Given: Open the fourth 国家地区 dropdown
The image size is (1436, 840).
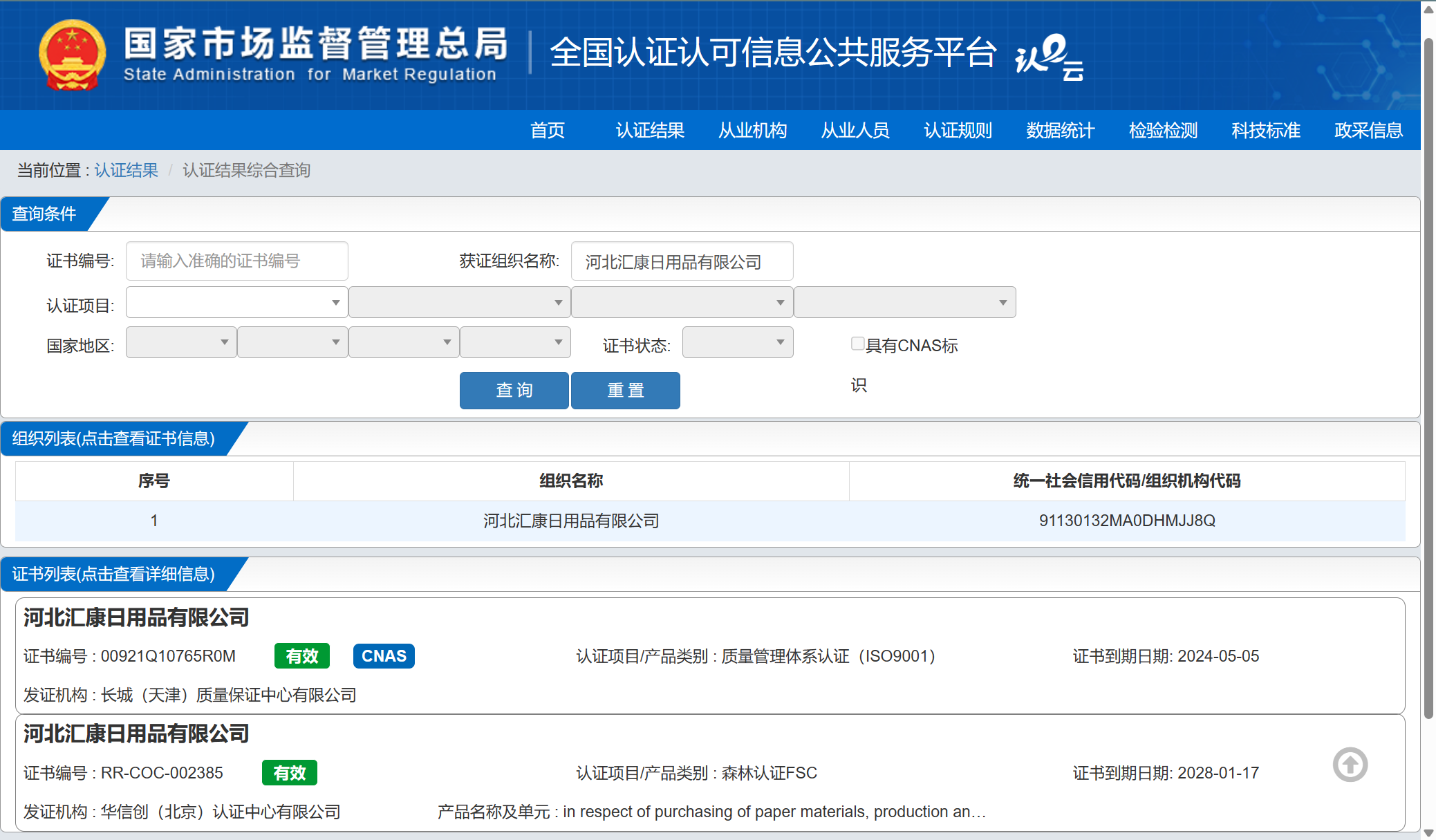Looking at the screenshot, I should [x=515, y=342].
